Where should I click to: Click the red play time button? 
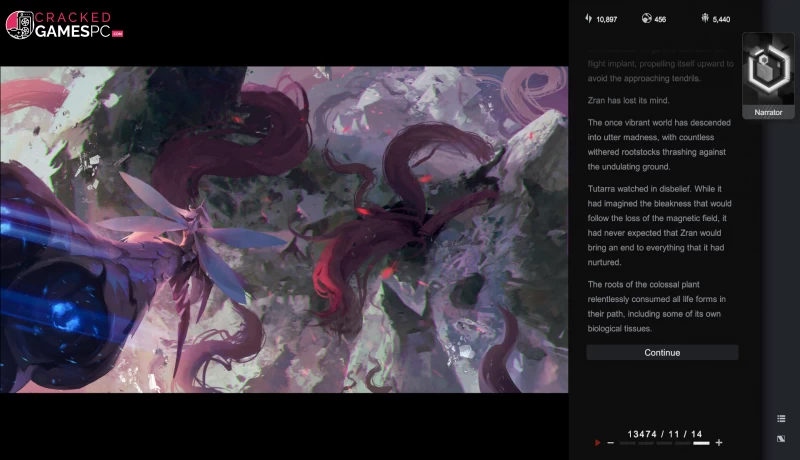597,443
